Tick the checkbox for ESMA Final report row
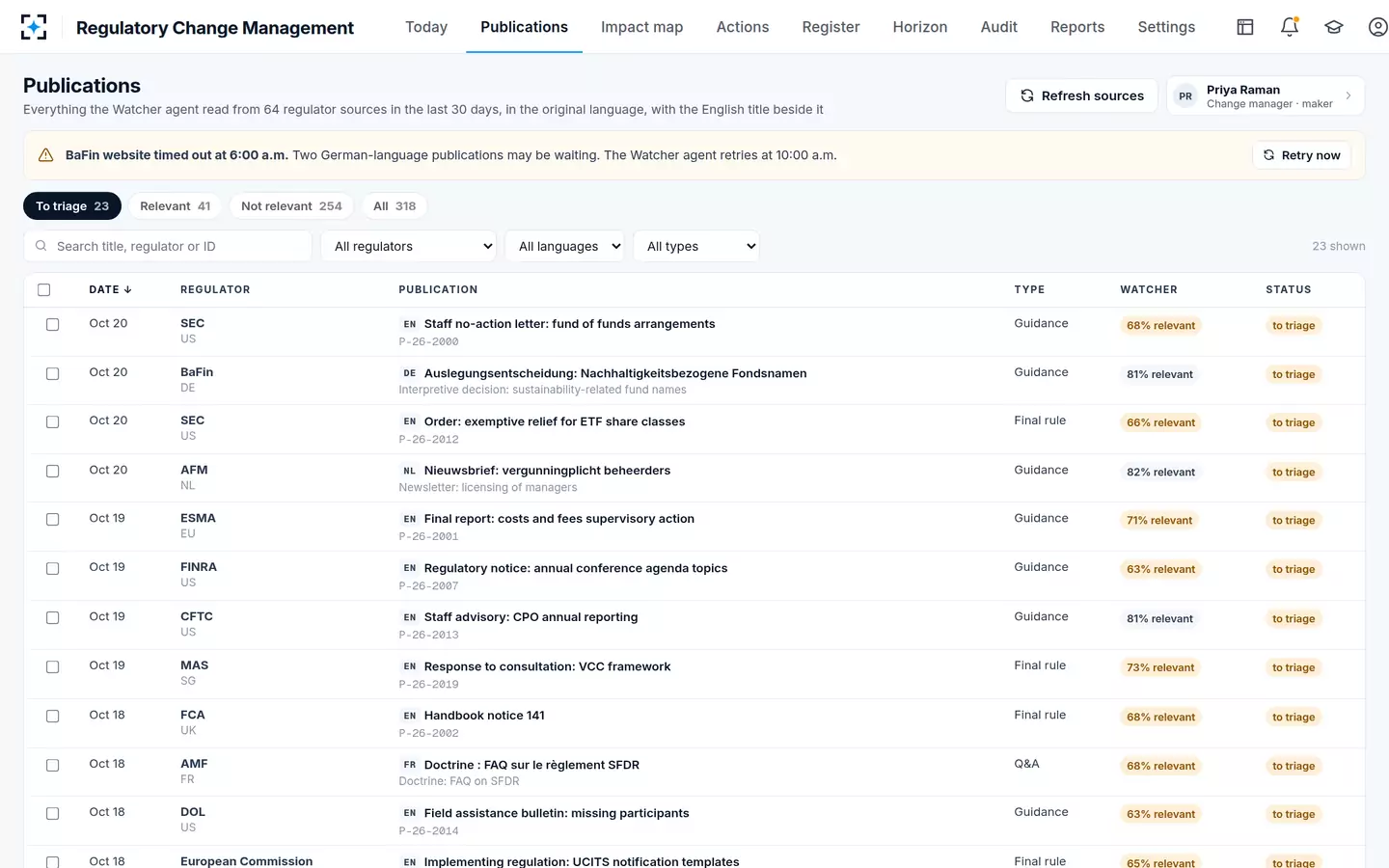Viewport: 1389px width, 868px height. click(53, 519)
